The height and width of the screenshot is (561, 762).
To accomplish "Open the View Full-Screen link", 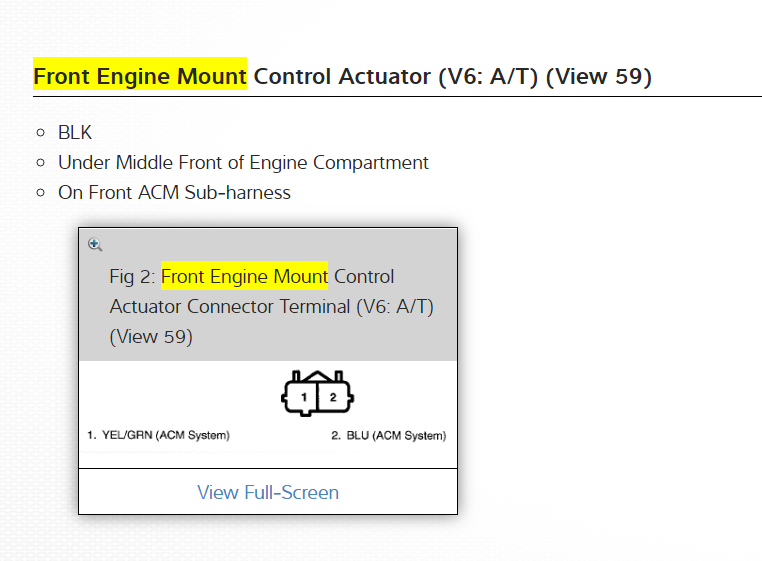I will click(x=268, y=492).
